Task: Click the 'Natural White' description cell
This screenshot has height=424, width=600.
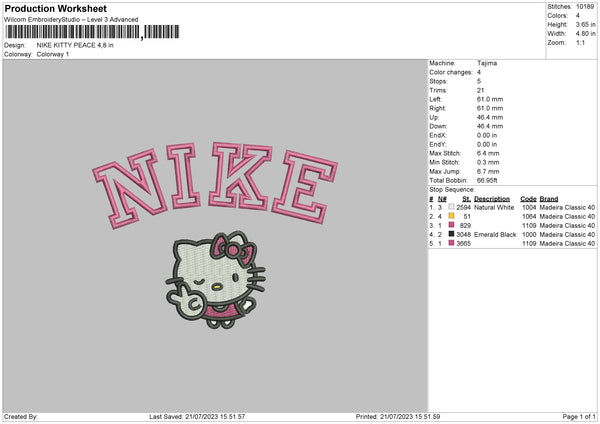Action: [x=494, y=207]
